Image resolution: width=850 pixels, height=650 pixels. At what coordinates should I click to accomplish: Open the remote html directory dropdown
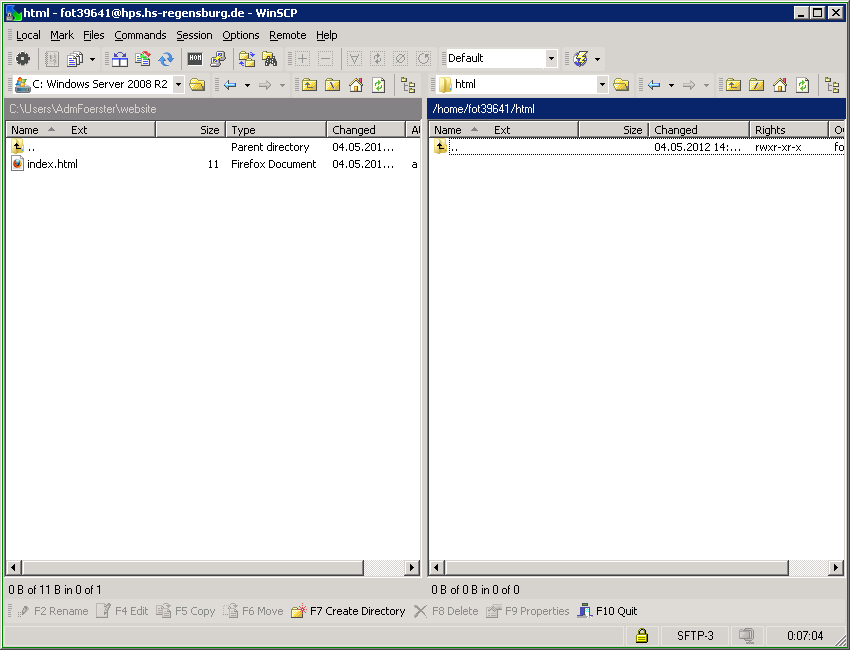click(x=602, y=85)
